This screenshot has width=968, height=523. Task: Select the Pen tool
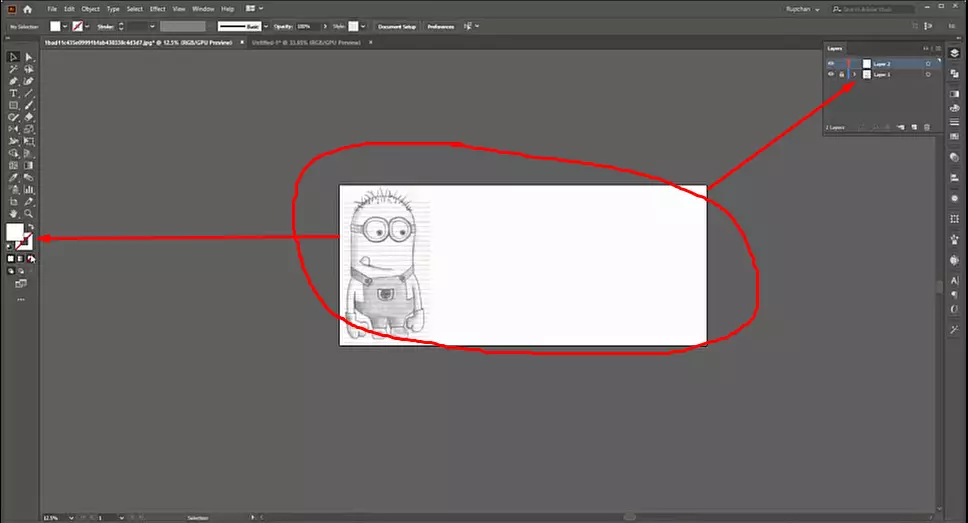[13, 81]
